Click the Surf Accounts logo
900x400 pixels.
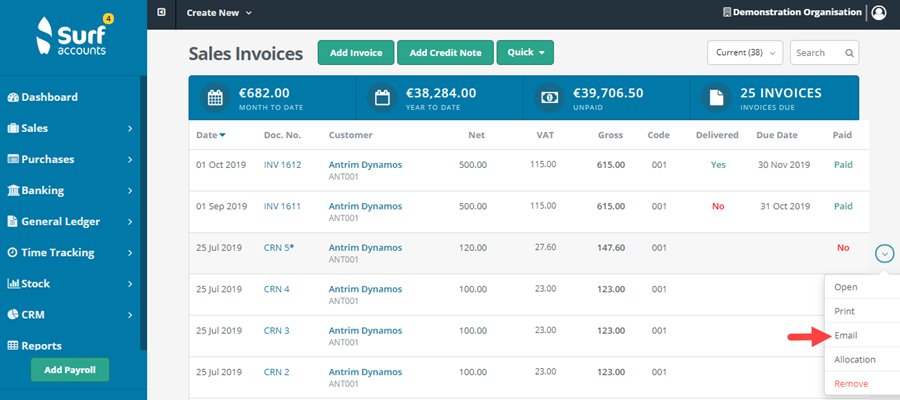point(72,37)
